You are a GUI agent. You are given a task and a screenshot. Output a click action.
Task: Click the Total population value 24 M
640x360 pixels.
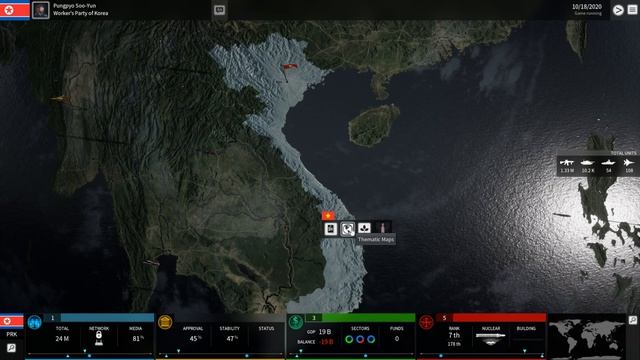tap(62, 339)
